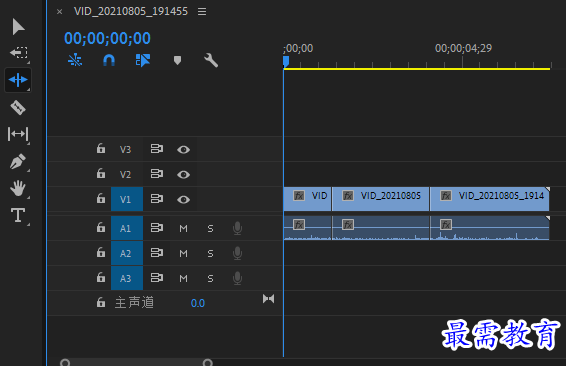Screen dimensions: 566x366
Task: Toggle lock on track A3
Action: [x=101, y=277]
